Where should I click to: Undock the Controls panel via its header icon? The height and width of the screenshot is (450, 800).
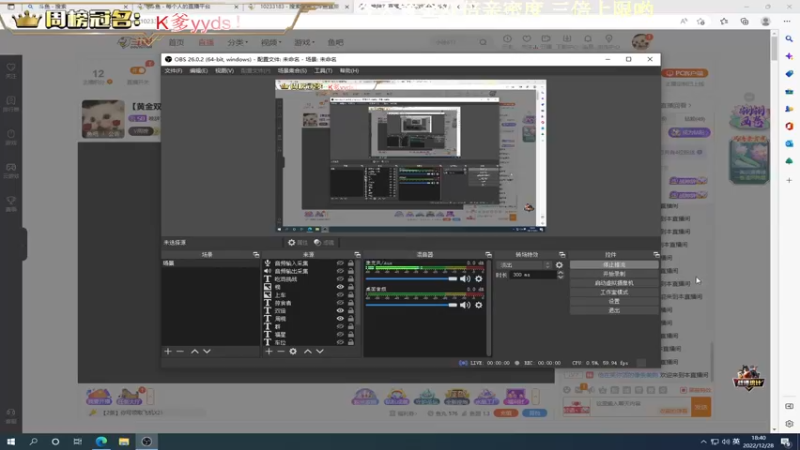click(656, 255)
